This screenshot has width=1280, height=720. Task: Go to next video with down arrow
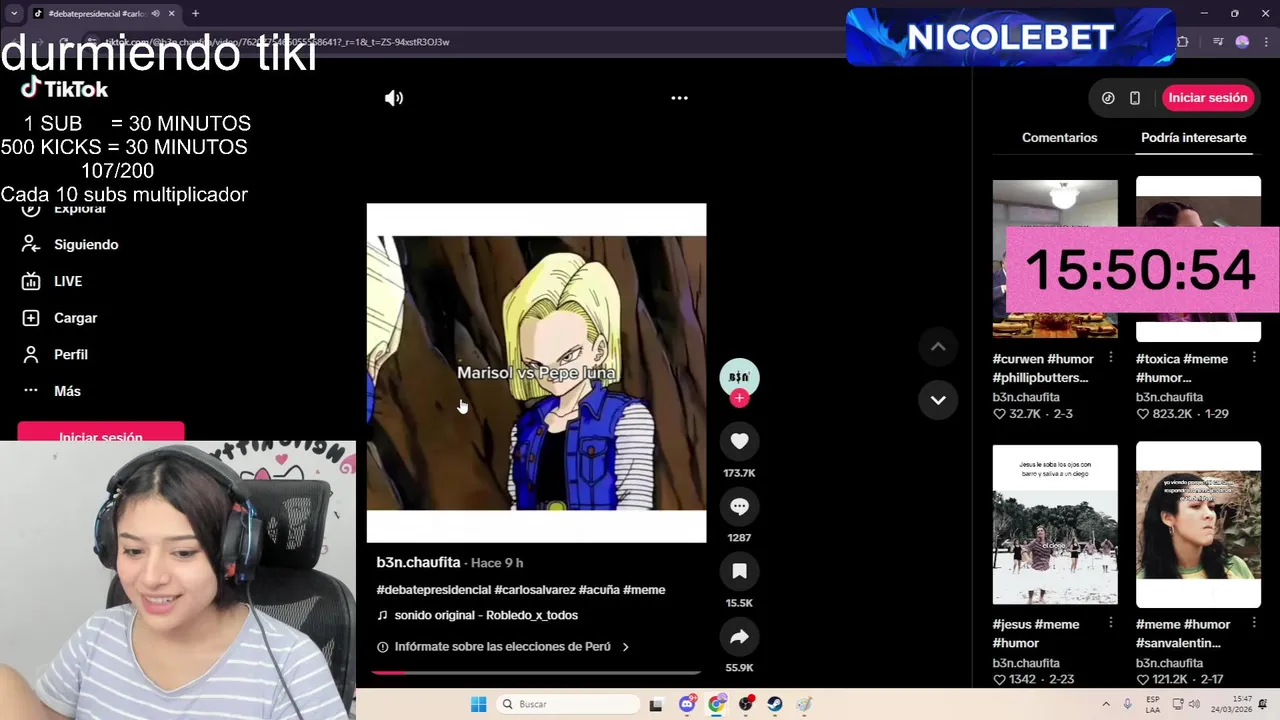tap(938, 400)
